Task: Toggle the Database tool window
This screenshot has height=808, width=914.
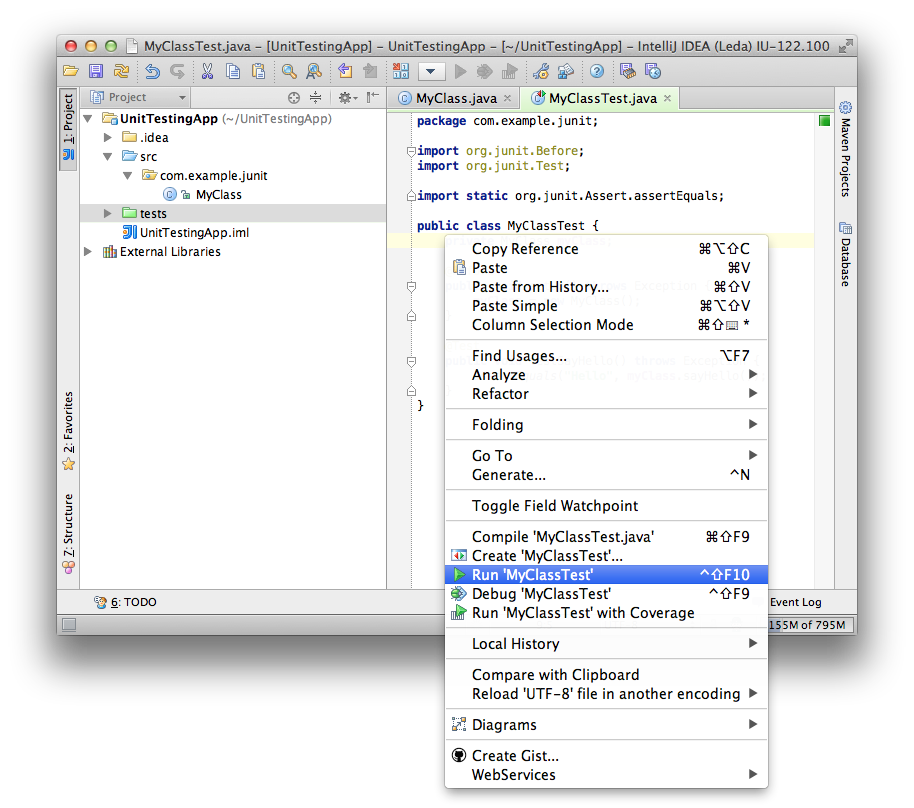Action: [x=845, y=254]
